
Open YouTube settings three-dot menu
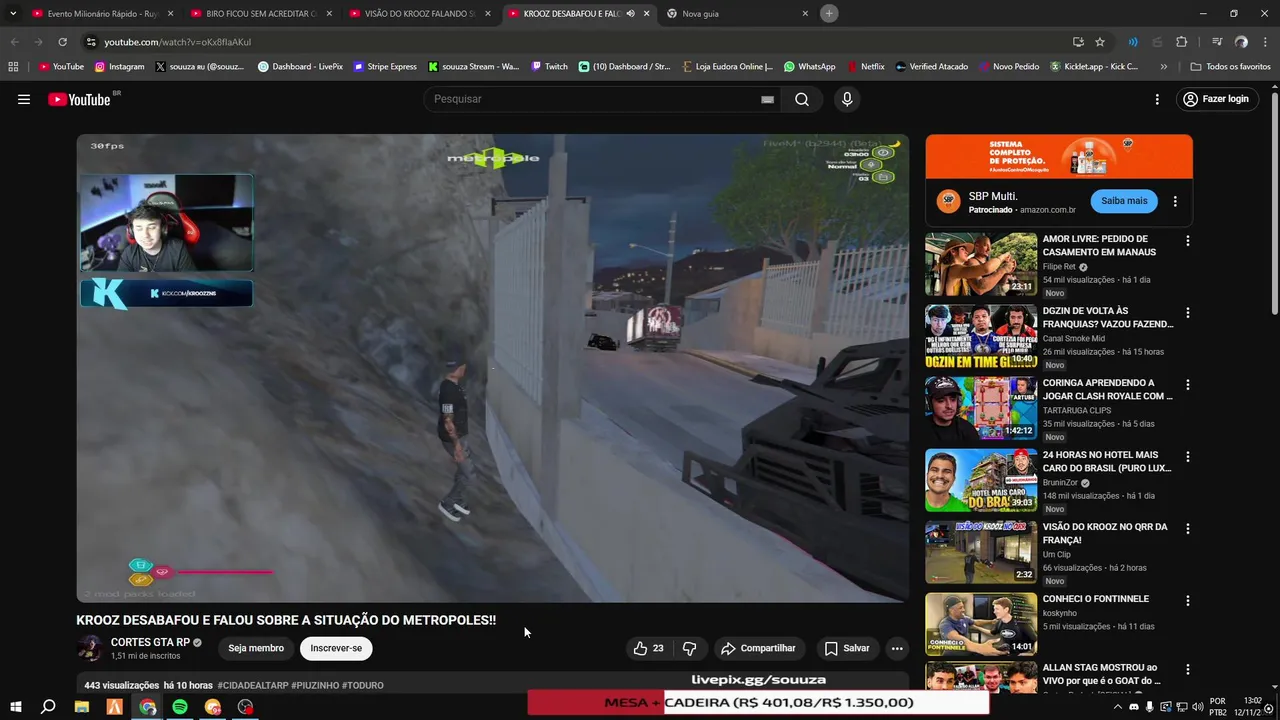point(1157,99)
